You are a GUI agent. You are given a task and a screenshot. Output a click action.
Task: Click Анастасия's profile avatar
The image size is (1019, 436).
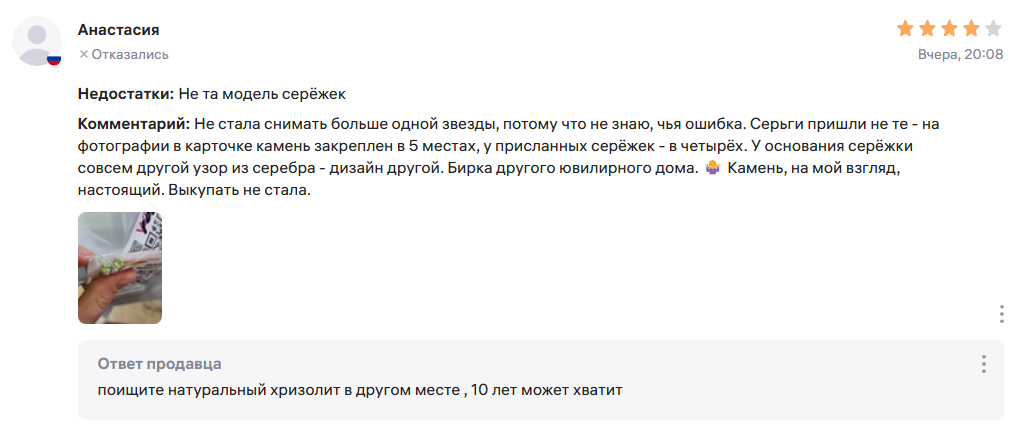pos(37,42)
